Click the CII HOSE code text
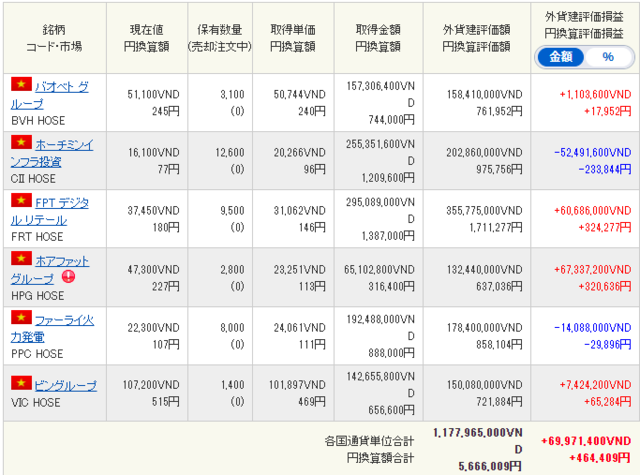Screen dimensions: 640x475 [33, 179]
